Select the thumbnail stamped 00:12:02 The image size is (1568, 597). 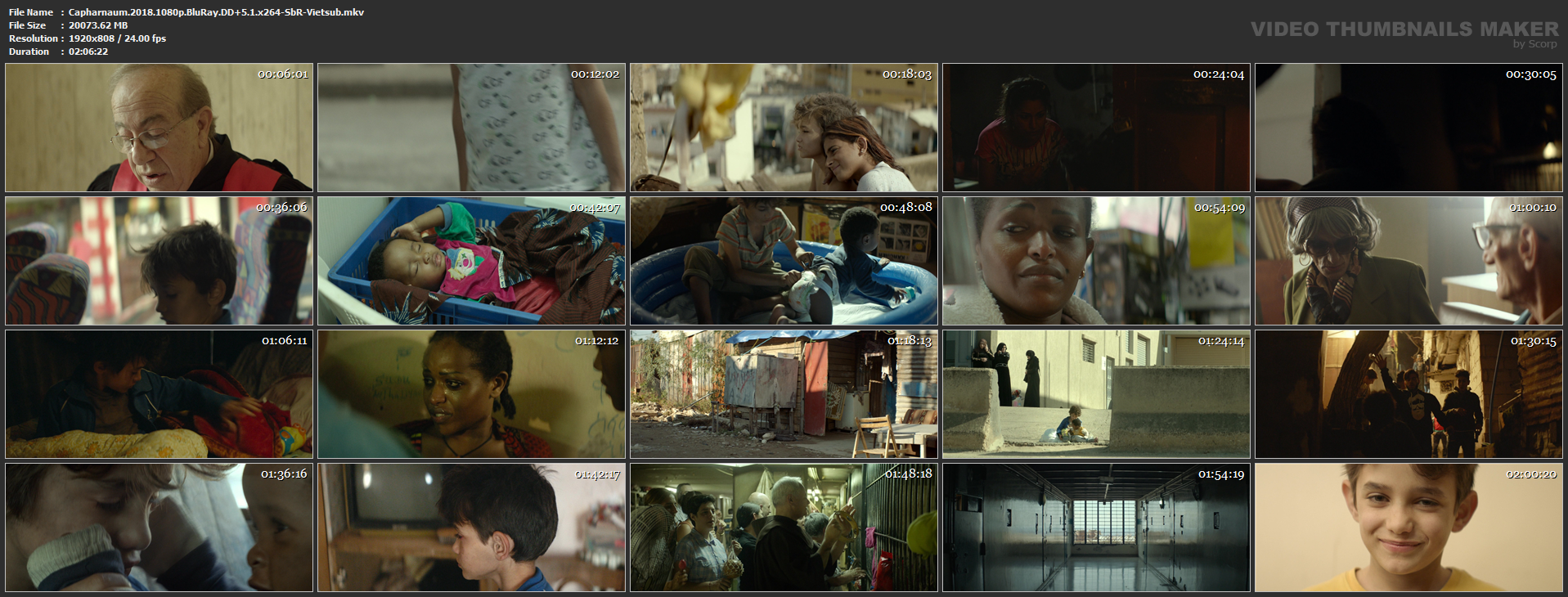tap(471, 128)
